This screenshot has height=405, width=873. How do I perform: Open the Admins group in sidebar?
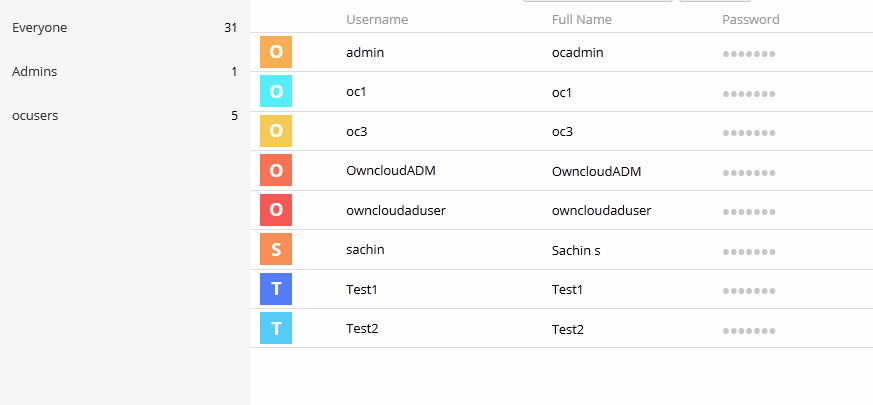click(125, 71)
